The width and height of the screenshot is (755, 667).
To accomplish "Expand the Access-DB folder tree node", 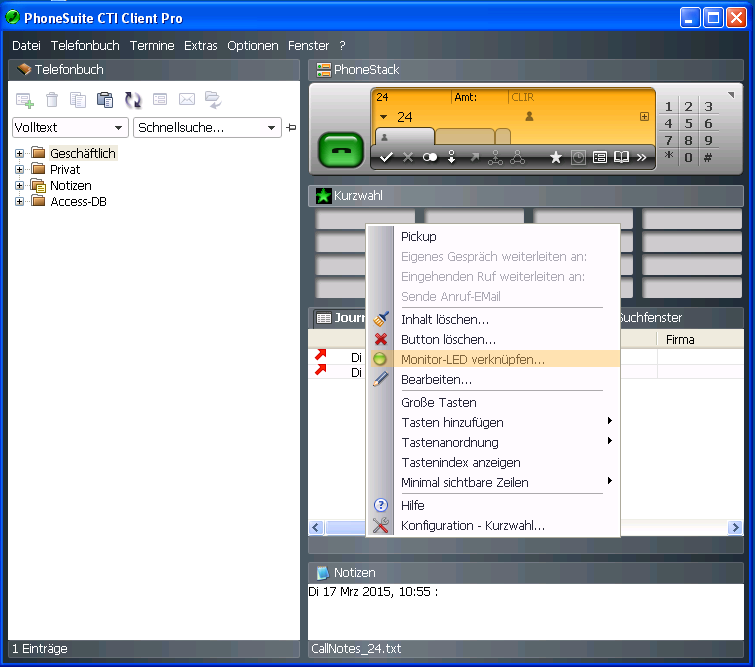I will [19, 201].
